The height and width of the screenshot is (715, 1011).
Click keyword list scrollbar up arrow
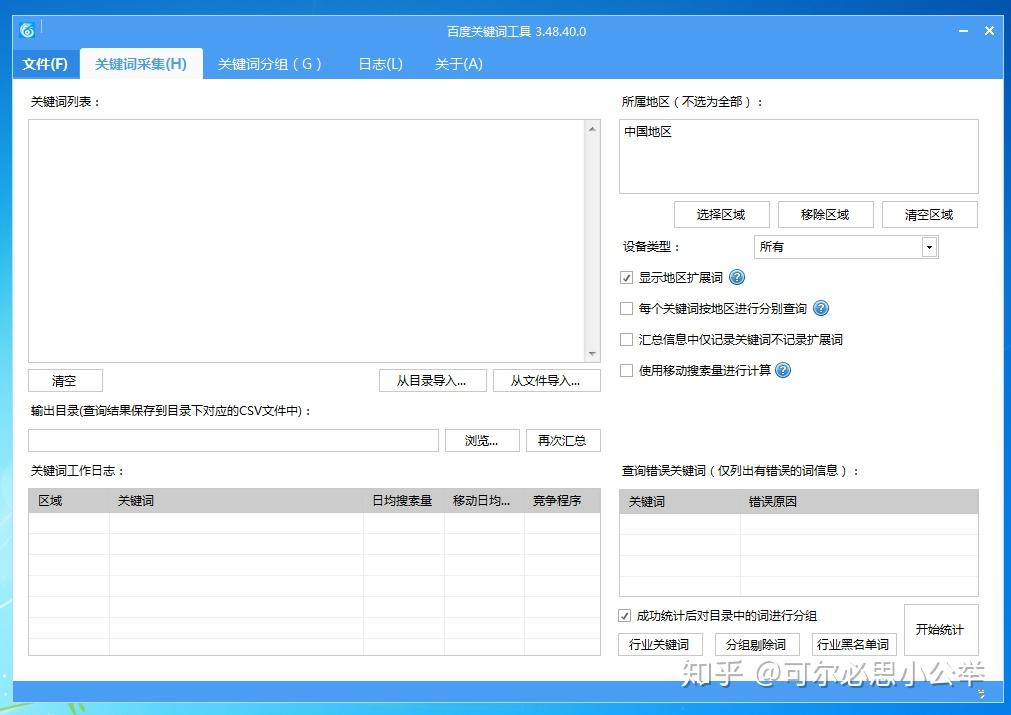tap(592, 129)
